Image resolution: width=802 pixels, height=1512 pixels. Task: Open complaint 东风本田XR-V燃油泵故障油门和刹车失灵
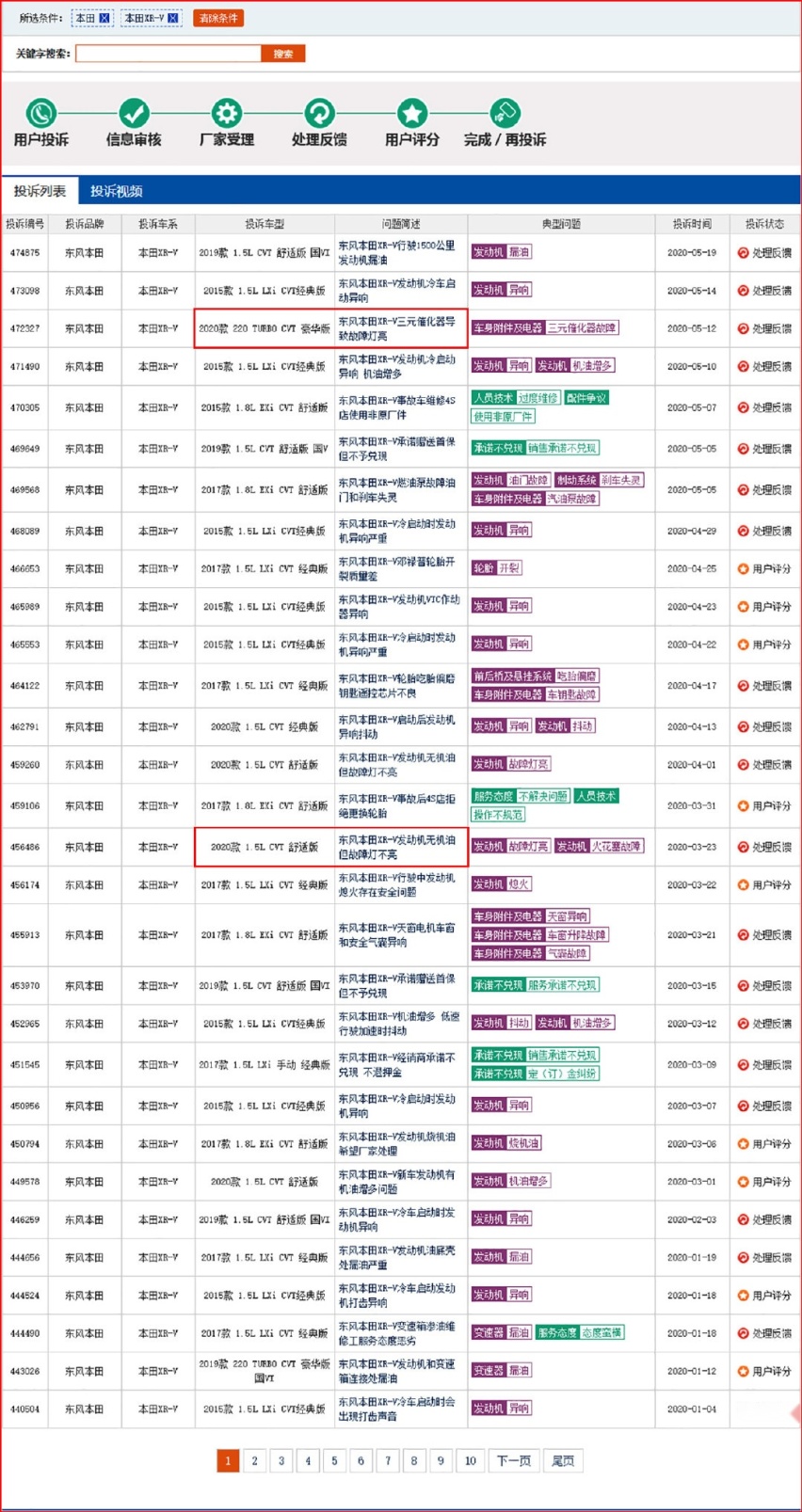point(396,490)
